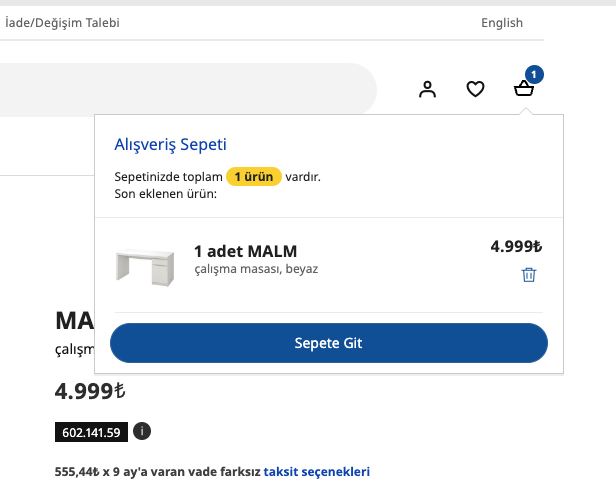
Task: Click the Alışveriş Sepeti heading
Action: [x=171, y=145]
